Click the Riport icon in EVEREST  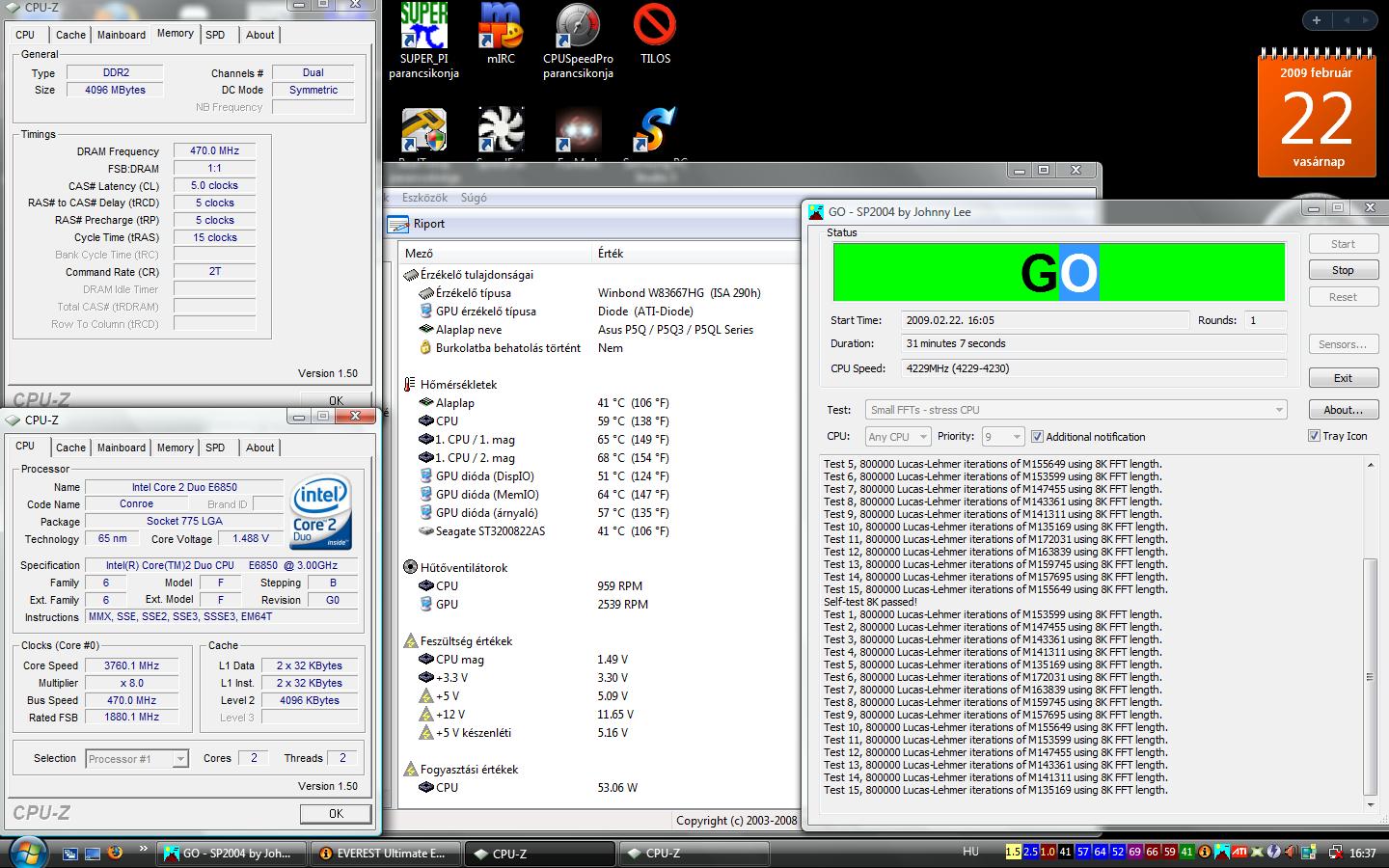[398, 224]
